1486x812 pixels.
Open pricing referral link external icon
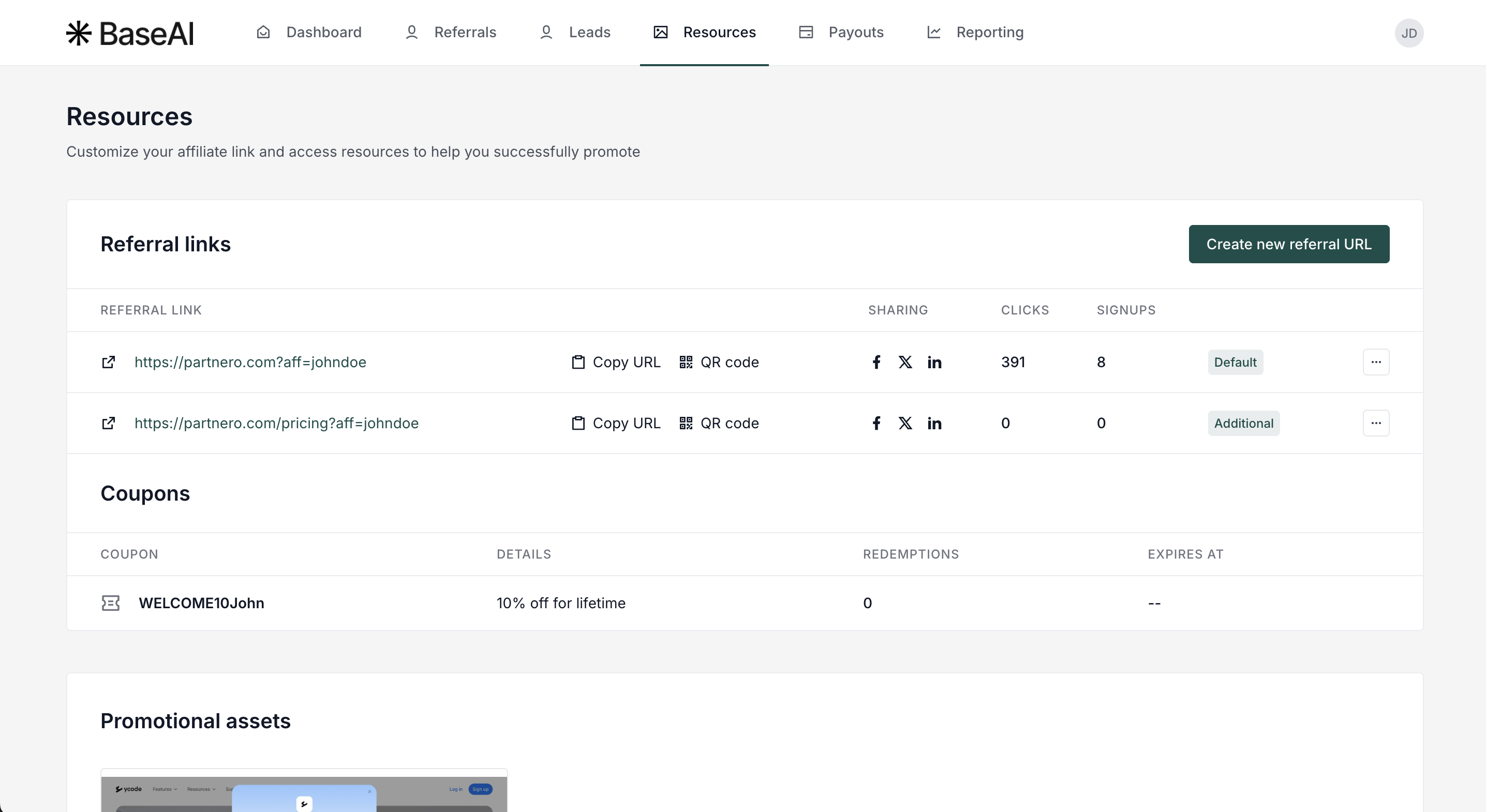[109, 423]
